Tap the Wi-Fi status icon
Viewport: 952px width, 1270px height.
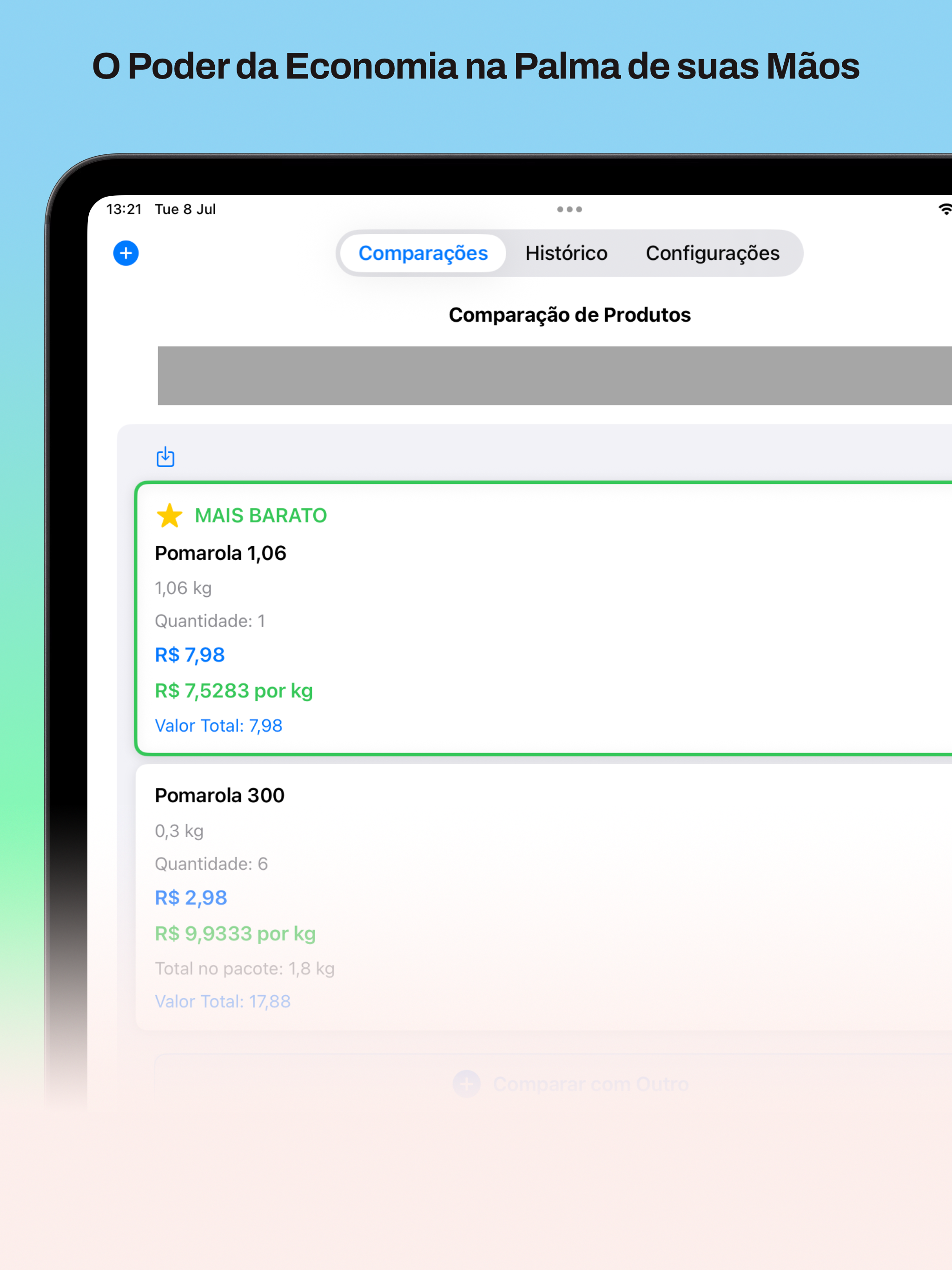[945, 210]
